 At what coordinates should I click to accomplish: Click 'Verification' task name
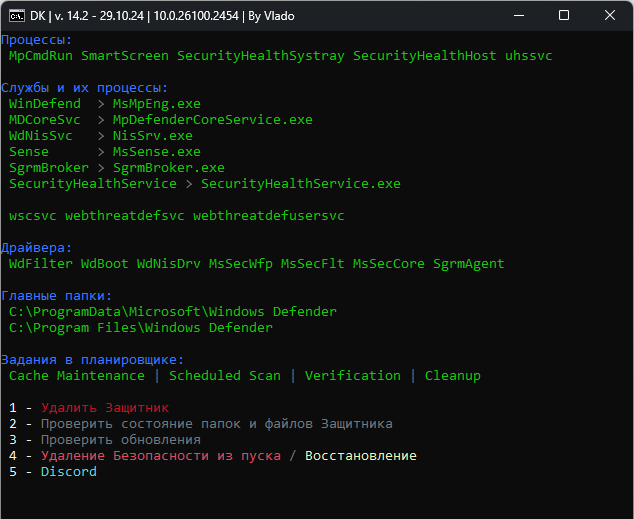pos(353,376)
